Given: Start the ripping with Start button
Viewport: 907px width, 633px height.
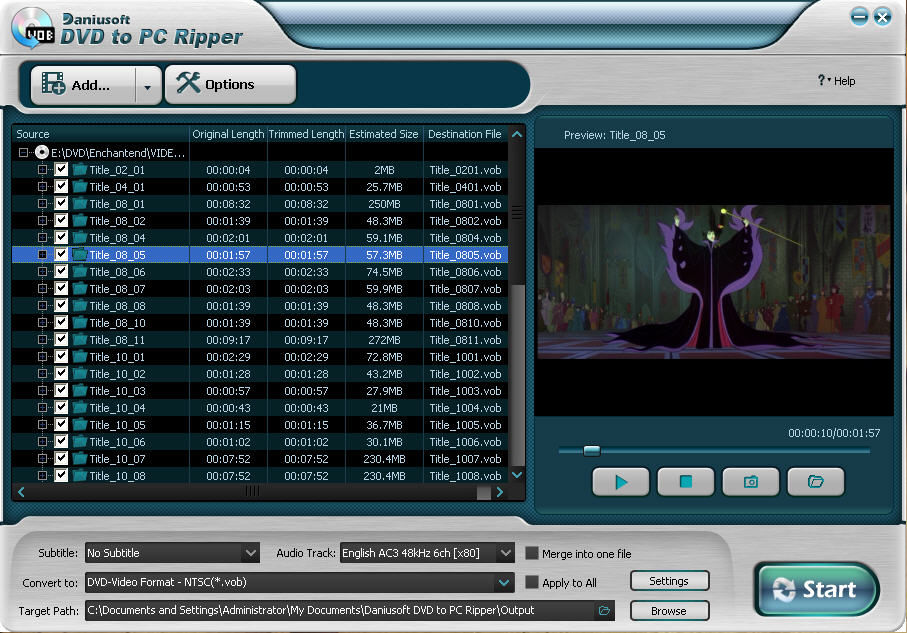Looking at the screenshot, I should tap(817, 589).
